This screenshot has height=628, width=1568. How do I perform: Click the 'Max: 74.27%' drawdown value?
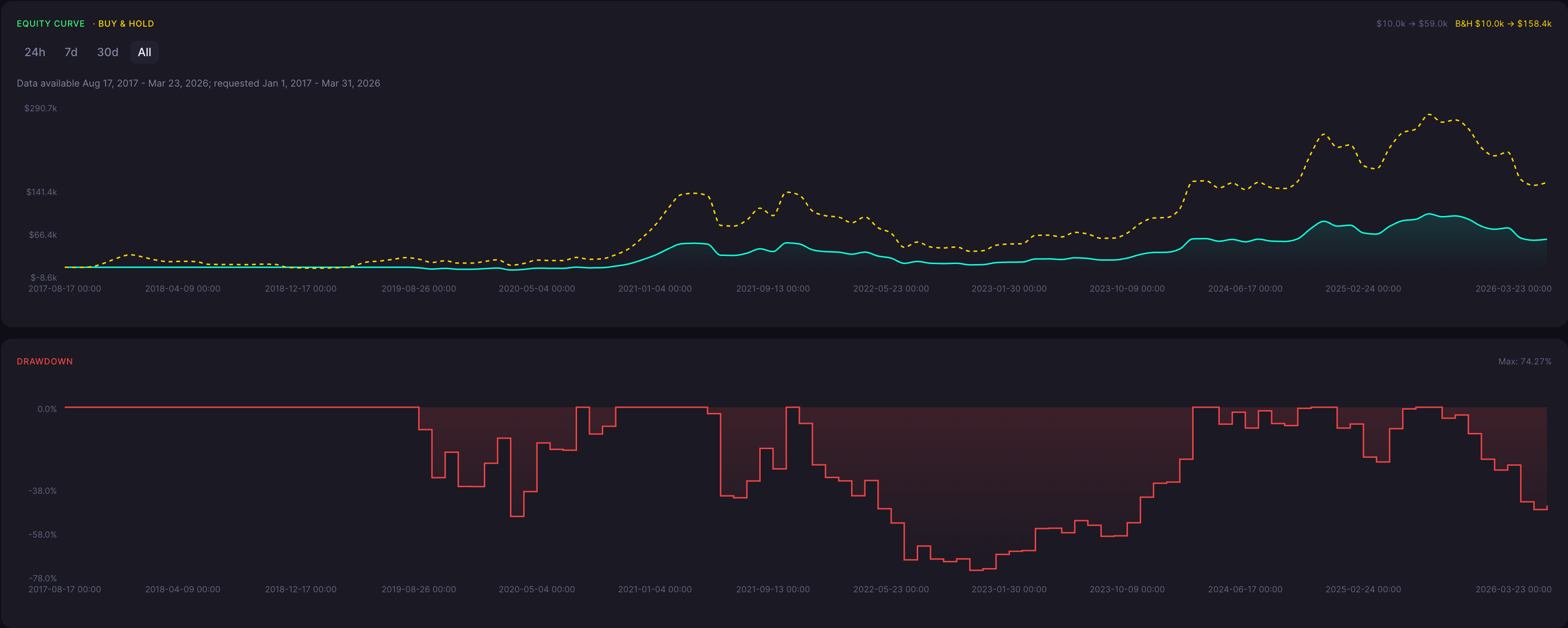[x=1524, y=362]
